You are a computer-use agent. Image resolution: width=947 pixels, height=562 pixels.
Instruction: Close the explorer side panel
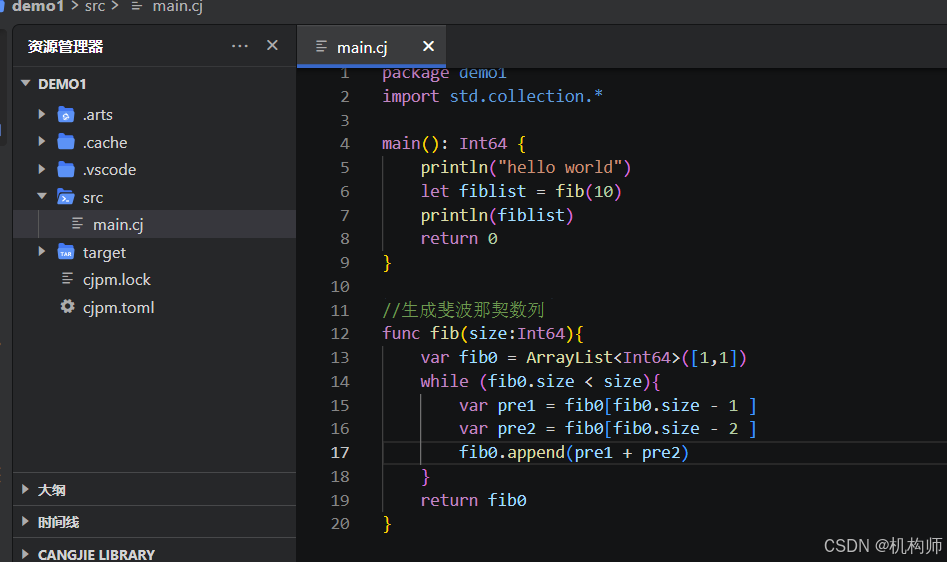pyautogui.click(x=272, y=45)
